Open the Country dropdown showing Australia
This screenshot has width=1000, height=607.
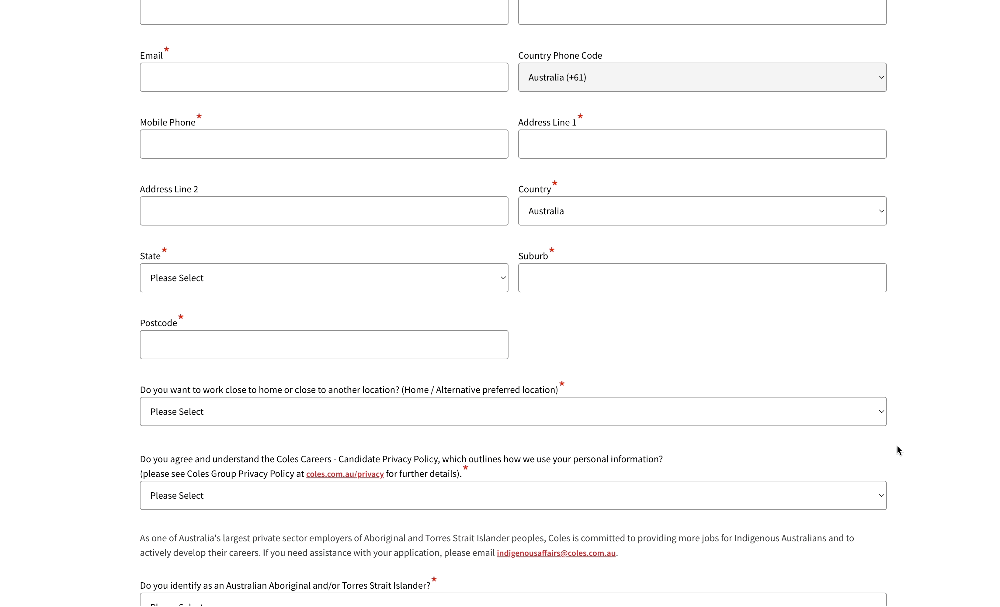pyautogui.click(x=702, y=211)
